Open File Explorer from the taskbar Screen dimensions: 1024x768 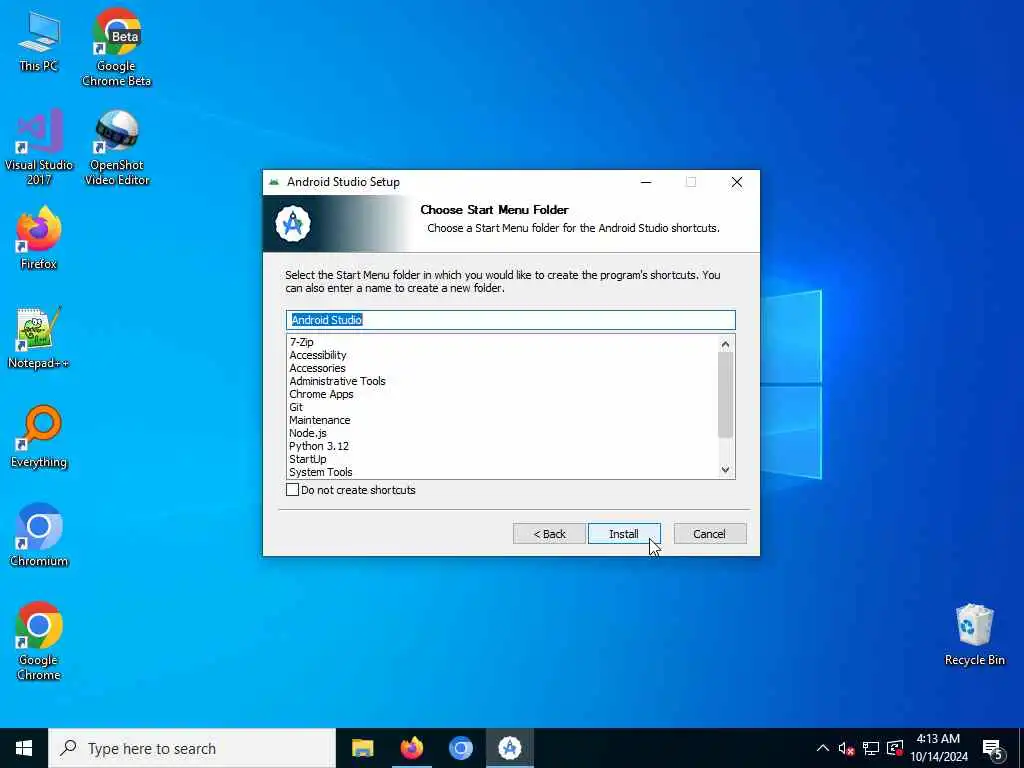point(362,748)
